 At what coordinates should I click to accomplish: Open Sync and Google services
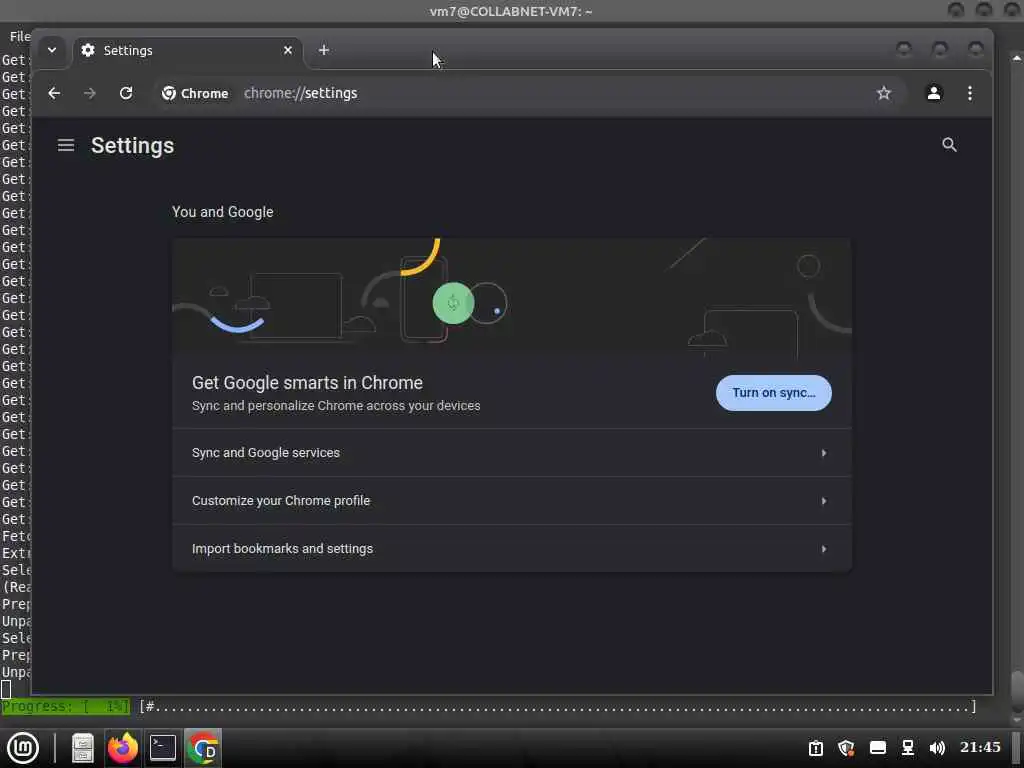click(x=512, y=453)
